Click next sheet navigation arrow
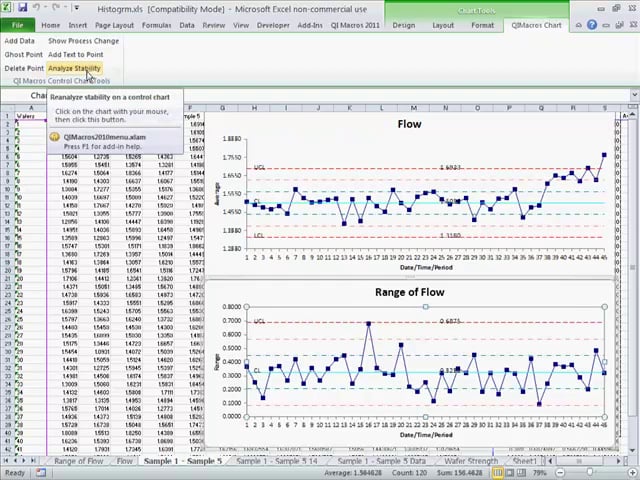The width and height of the screenshot is (640, 480). click(x=24, y=460)
